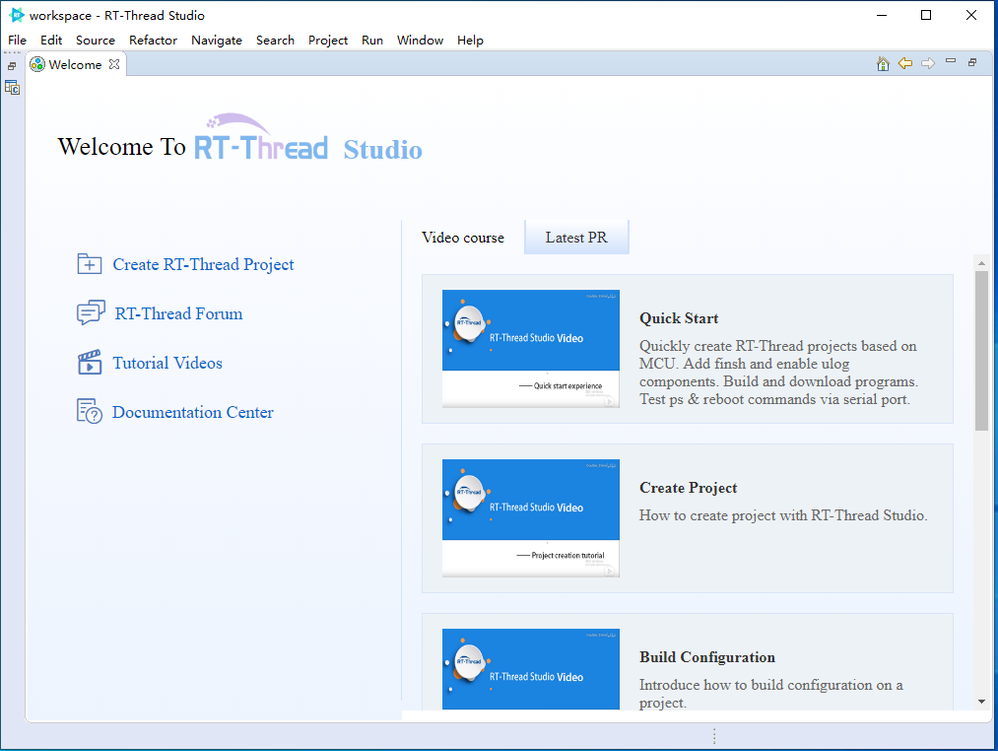998x751 pixels.
Task: Open the C project explorer sidebar icon
Action: [x=12, y=87]
